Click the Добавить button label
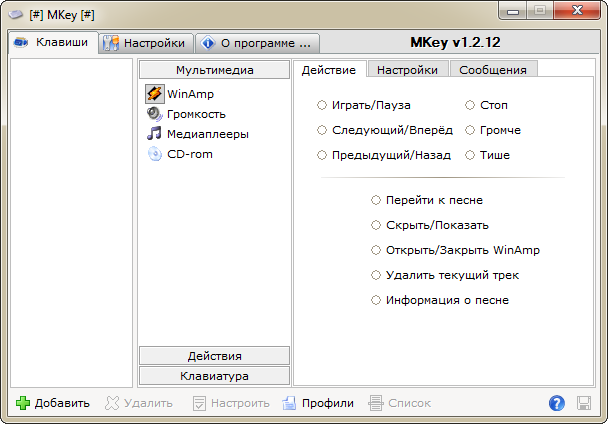The width and height of the screenshot is (608, 424). 62,403
